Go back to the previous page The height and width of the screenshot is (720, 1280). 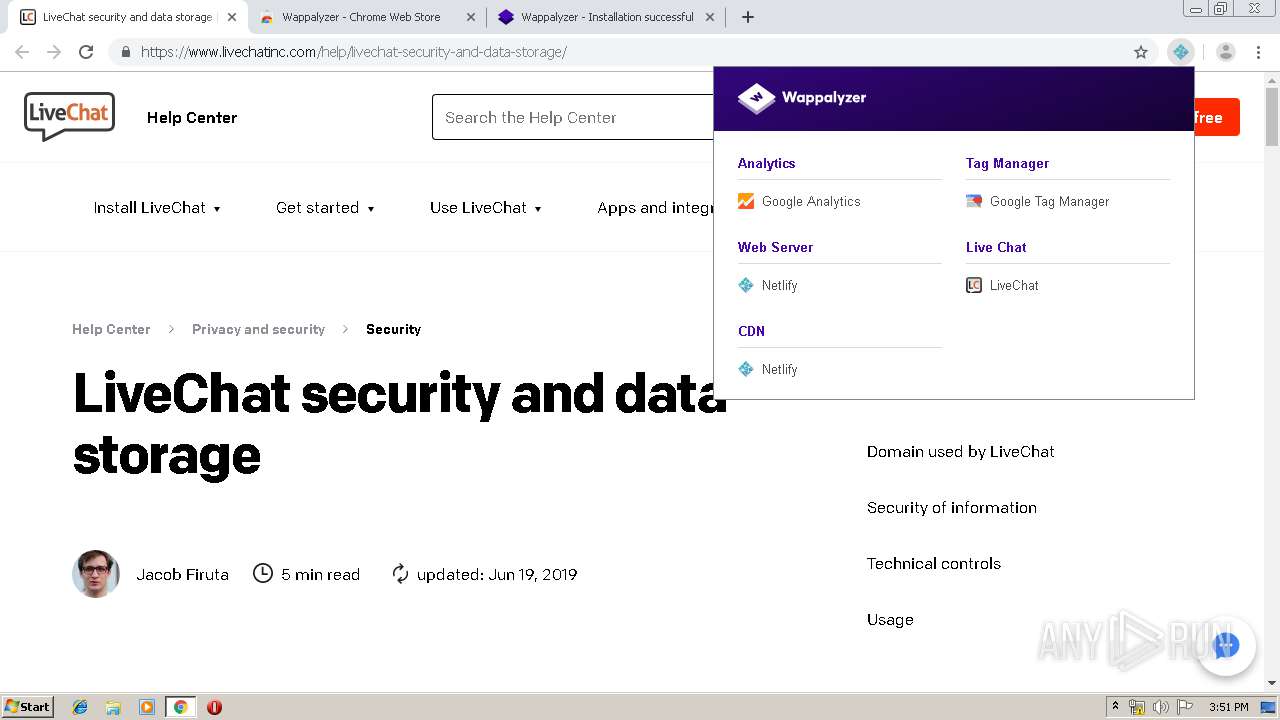click(x=22, y=52)
